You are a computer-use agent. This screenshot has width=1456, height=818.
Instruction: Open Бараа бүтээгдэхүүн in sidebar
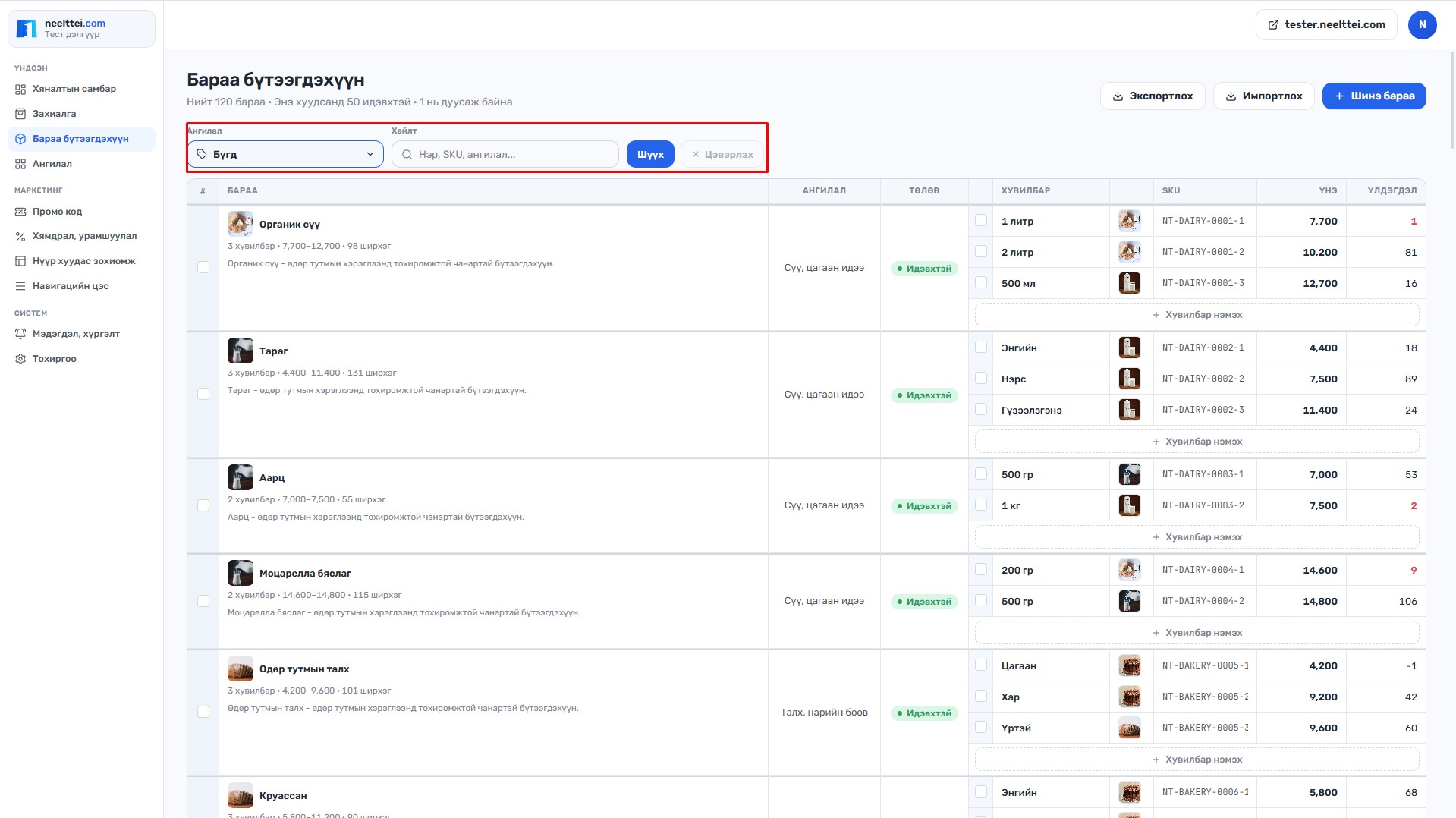(x=81, y=139)
